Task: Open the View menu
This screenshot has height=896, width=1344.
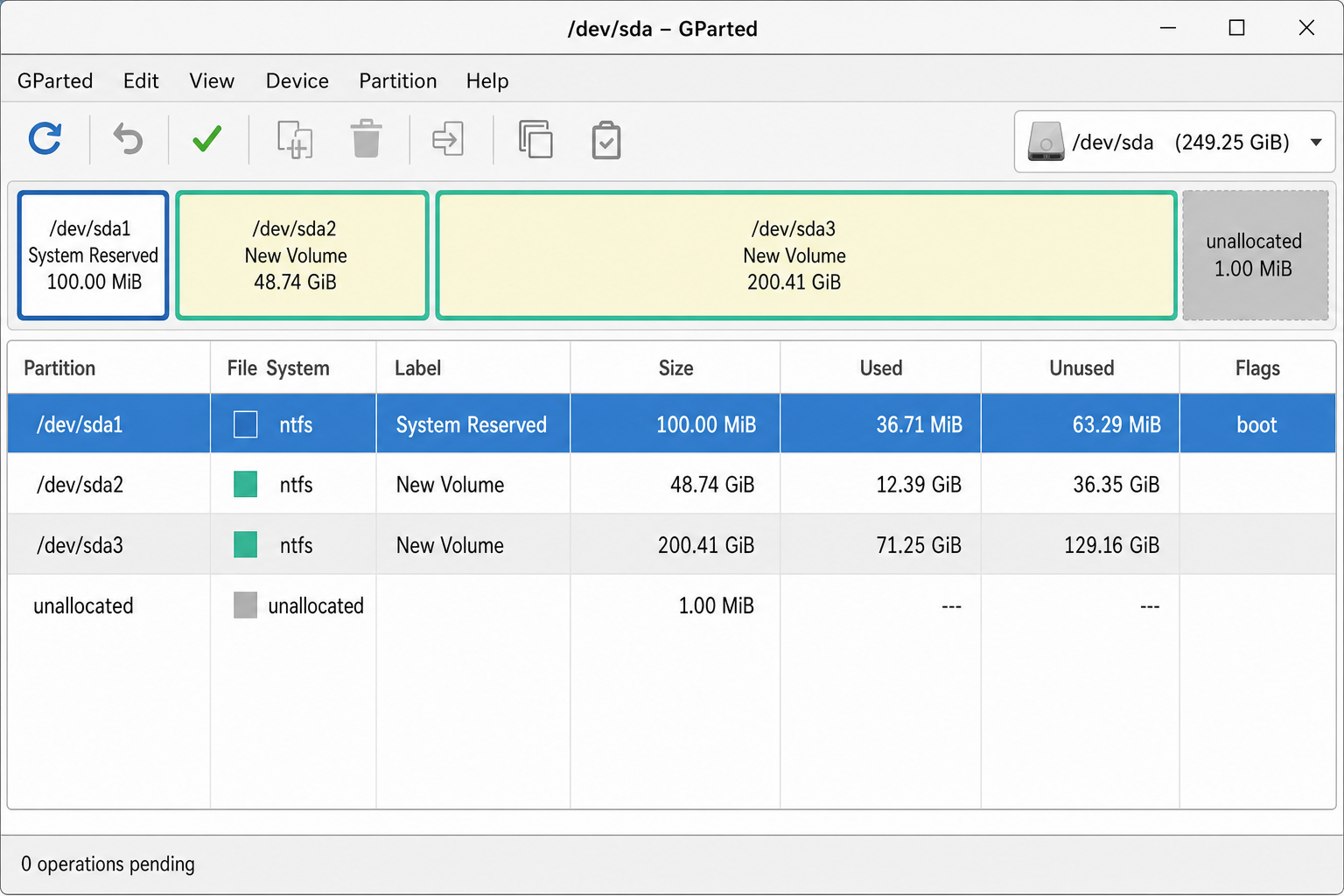Action: [212, 80]
